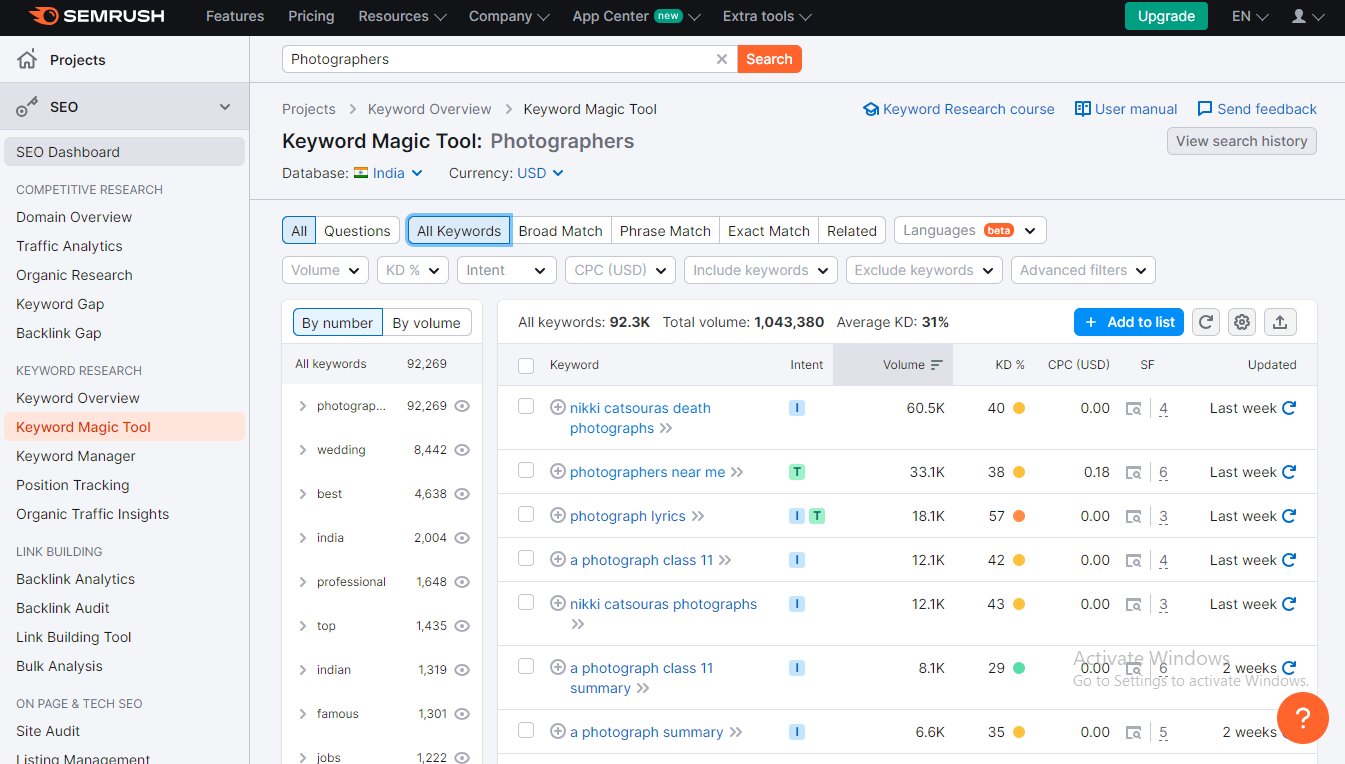The image size is (1345, 764).
Task: View SERP icon for 'photograph lyrics'
Action: [x=1133, y=516]
